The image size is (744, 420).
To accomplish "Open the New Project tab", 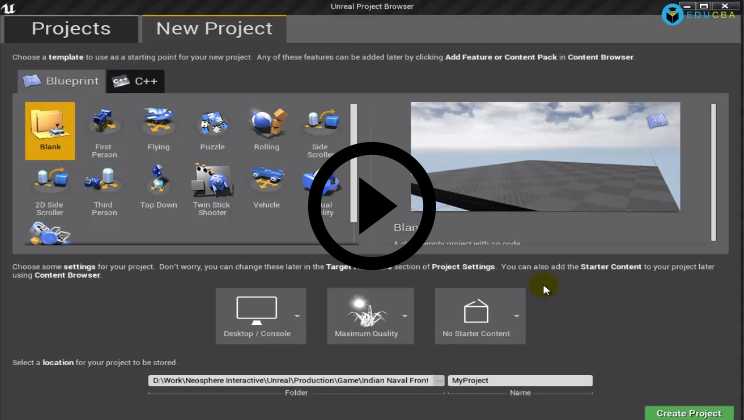I will click(x=214, y=28).
